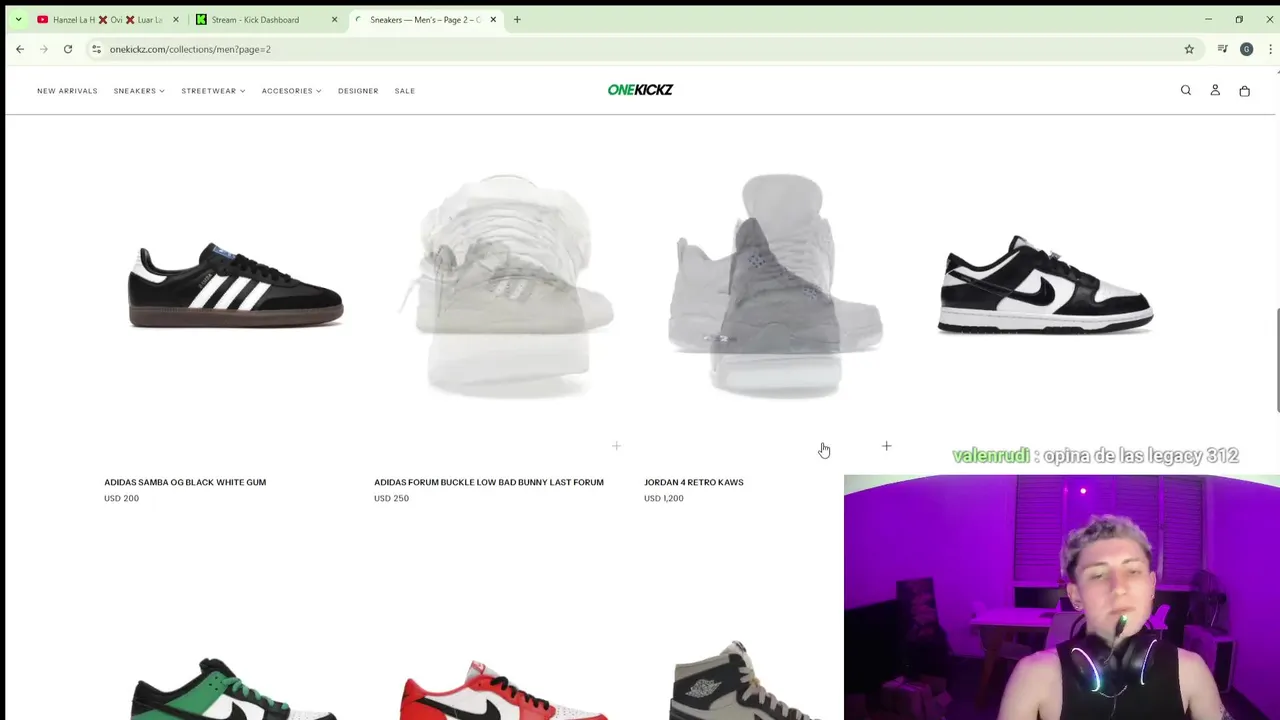Close the Stream - Kick Dashboard tab
1280x720 pixels.
334,20
